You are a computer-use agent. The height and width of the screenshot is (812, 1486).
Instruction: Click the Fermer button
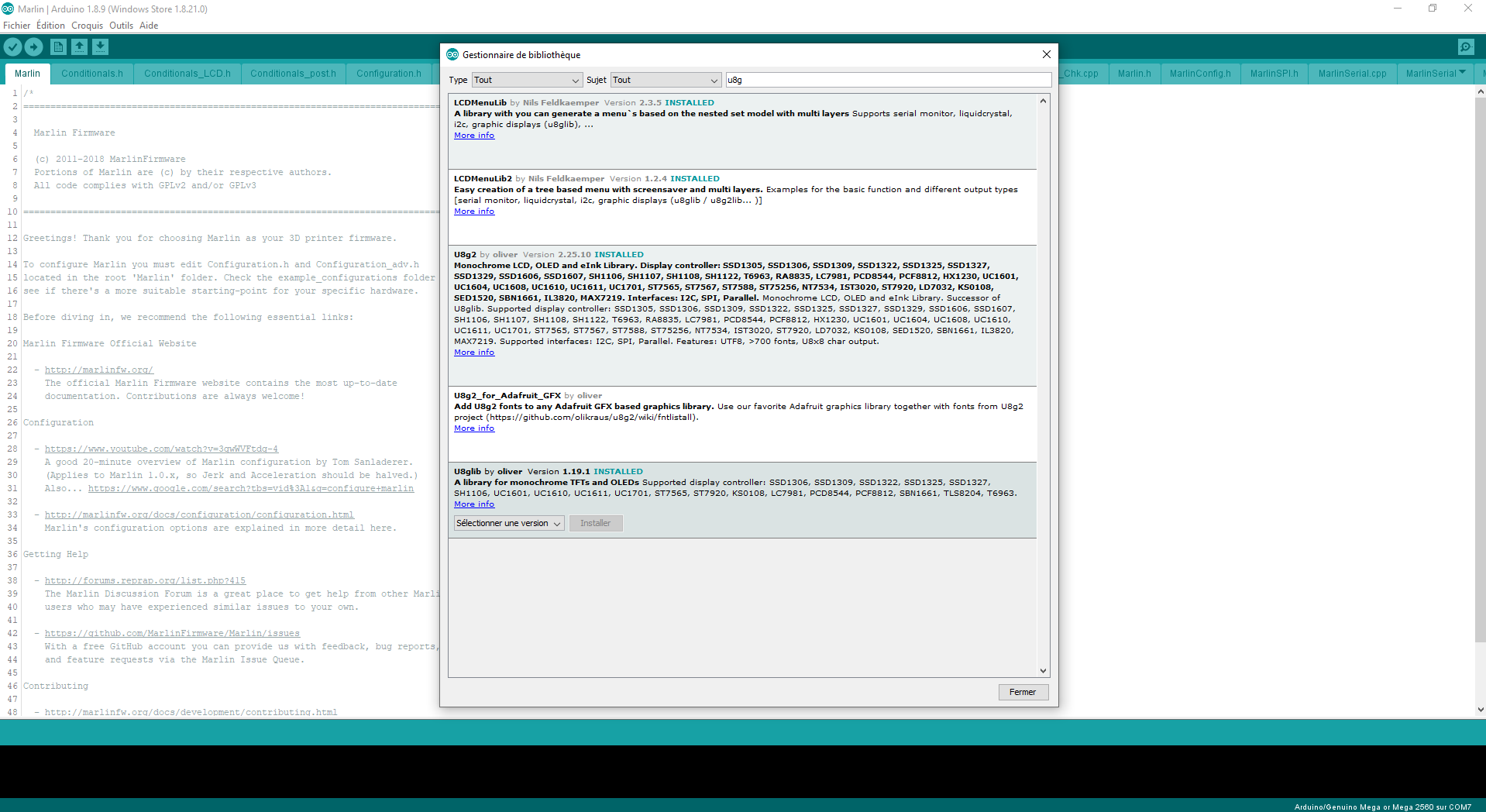1023,692
